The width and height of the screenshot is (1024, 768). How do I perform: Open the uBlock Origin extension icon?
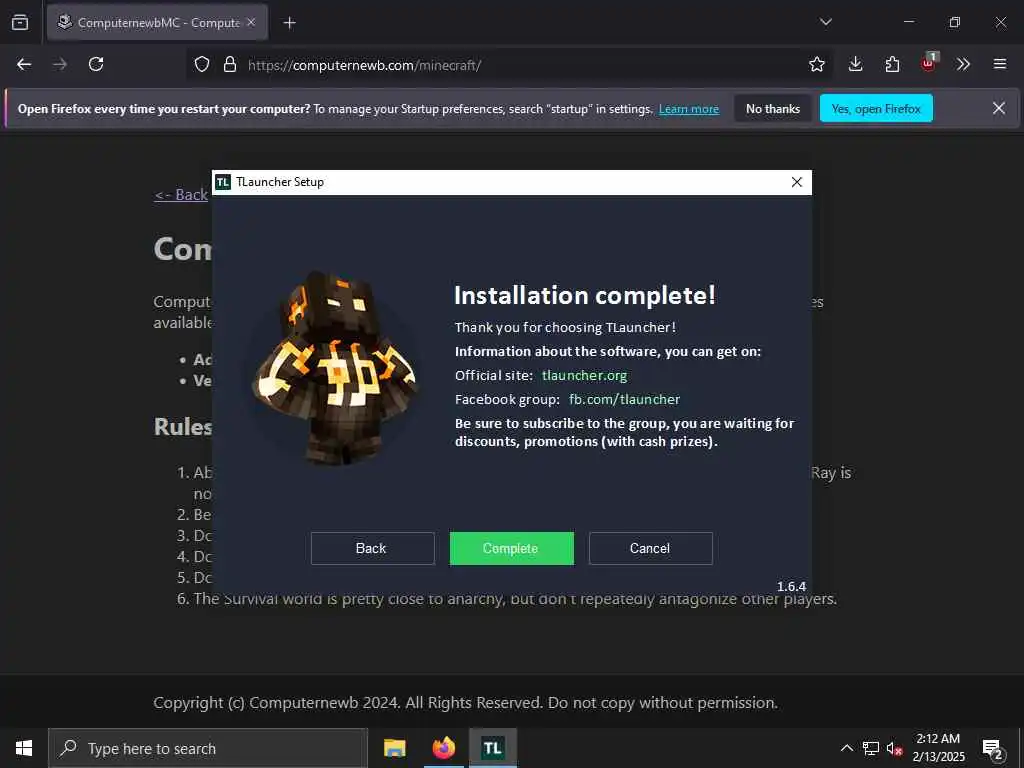pyautogui.click(x=929, y=63)
